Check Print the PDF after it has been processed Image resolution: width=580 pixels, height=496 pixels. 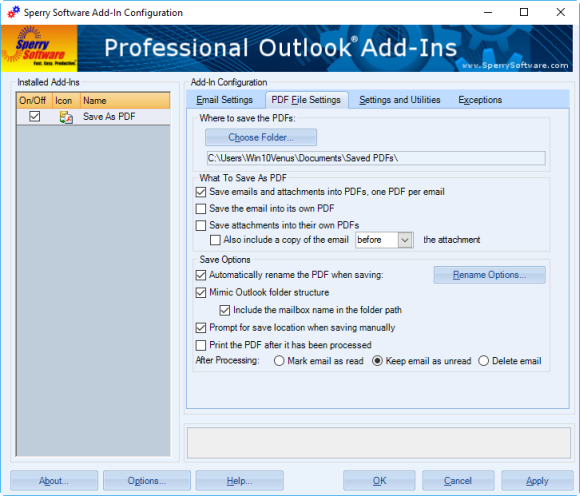pyautogui.click(x=201, y=345)
